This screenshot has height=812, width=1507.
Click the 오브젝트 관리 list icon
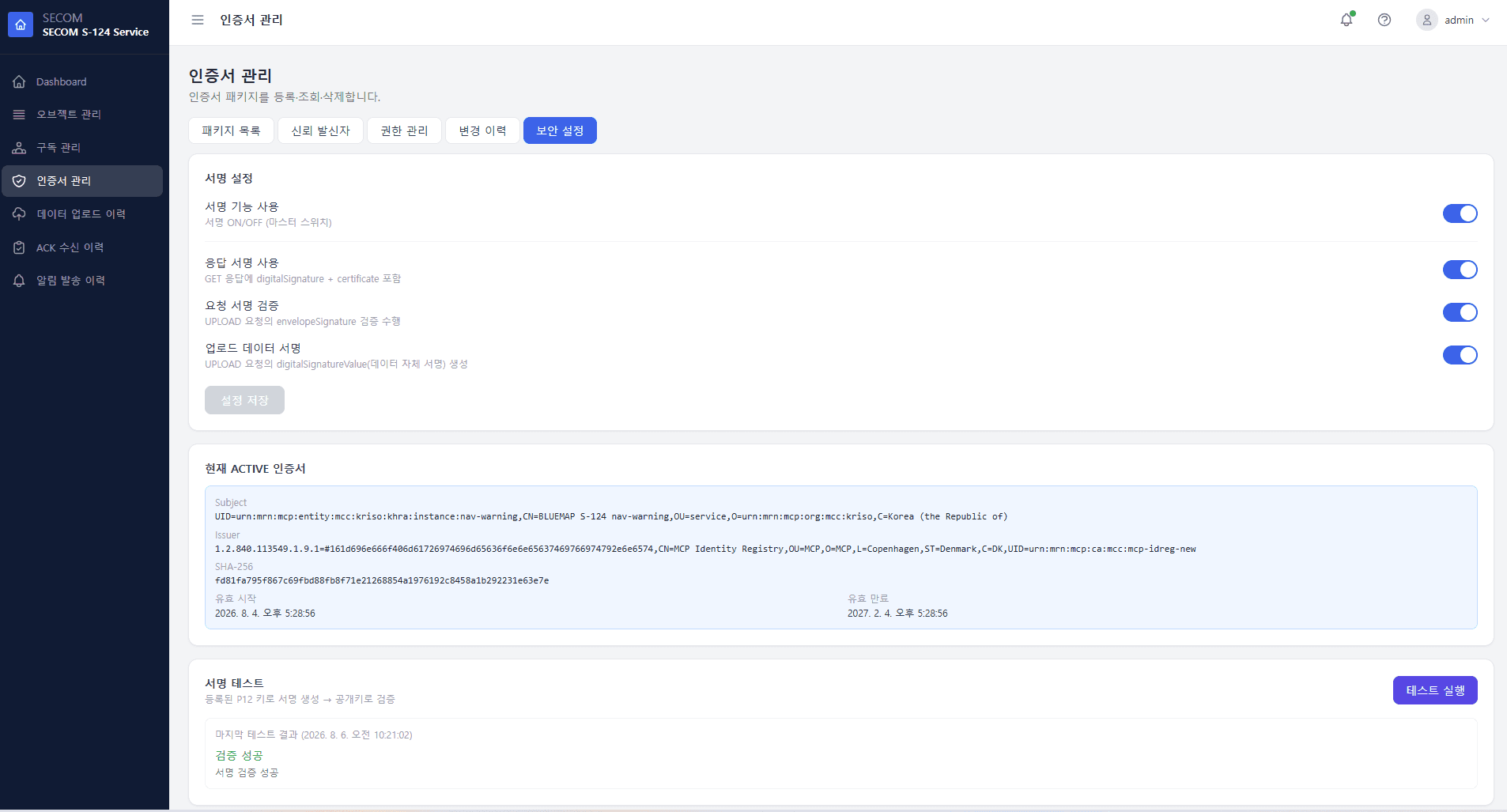(19, 115)
